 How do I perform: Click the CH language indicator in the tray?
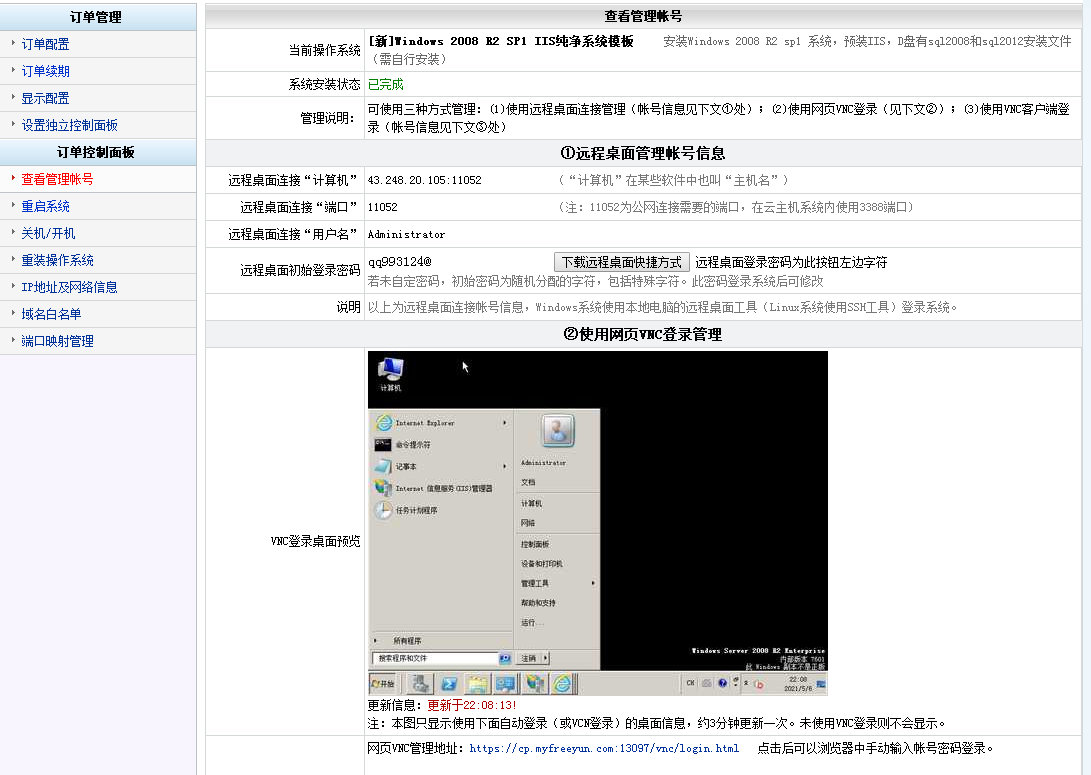click(x=690, y=683)
